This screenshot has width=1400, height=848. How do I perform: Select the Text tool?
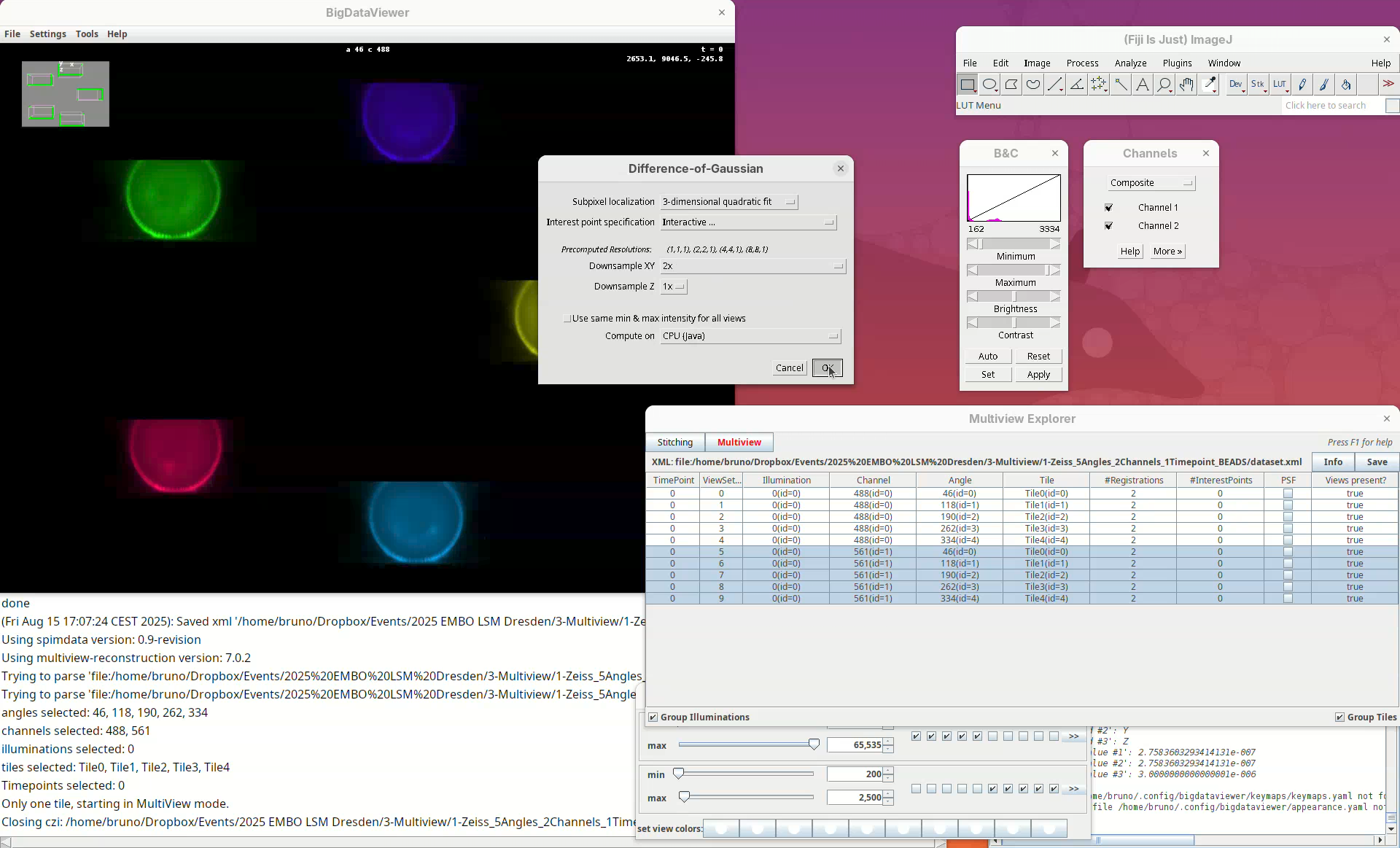pyautogui.click(x=1143, y=85)
